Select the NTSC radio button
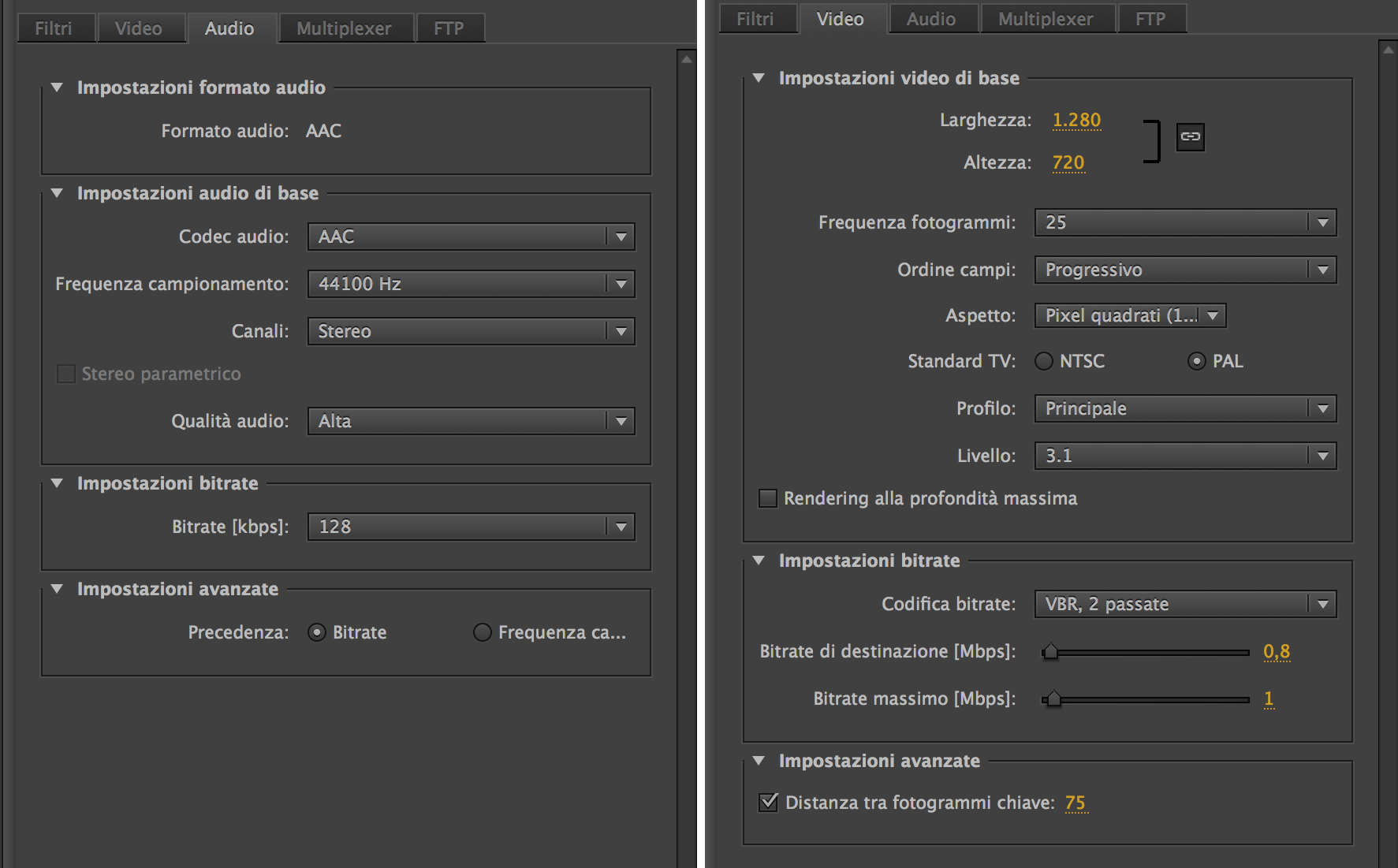 1044,361
